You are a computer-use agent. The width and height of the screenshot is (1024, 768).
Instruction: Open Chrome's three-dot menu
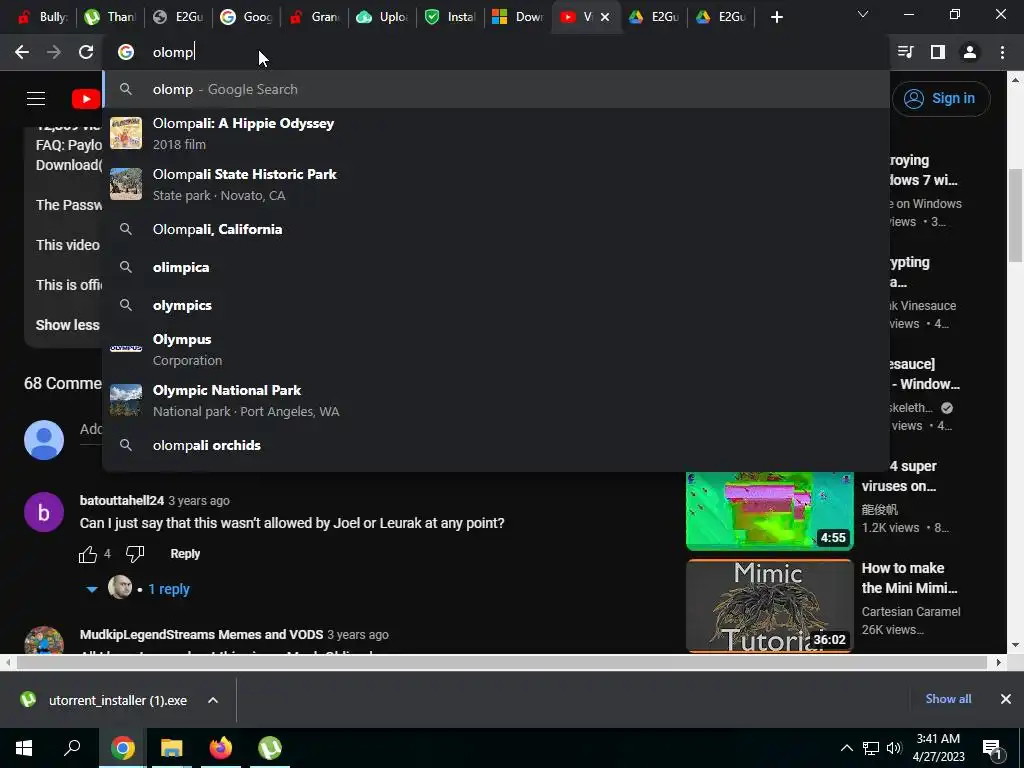(1002, 52)
